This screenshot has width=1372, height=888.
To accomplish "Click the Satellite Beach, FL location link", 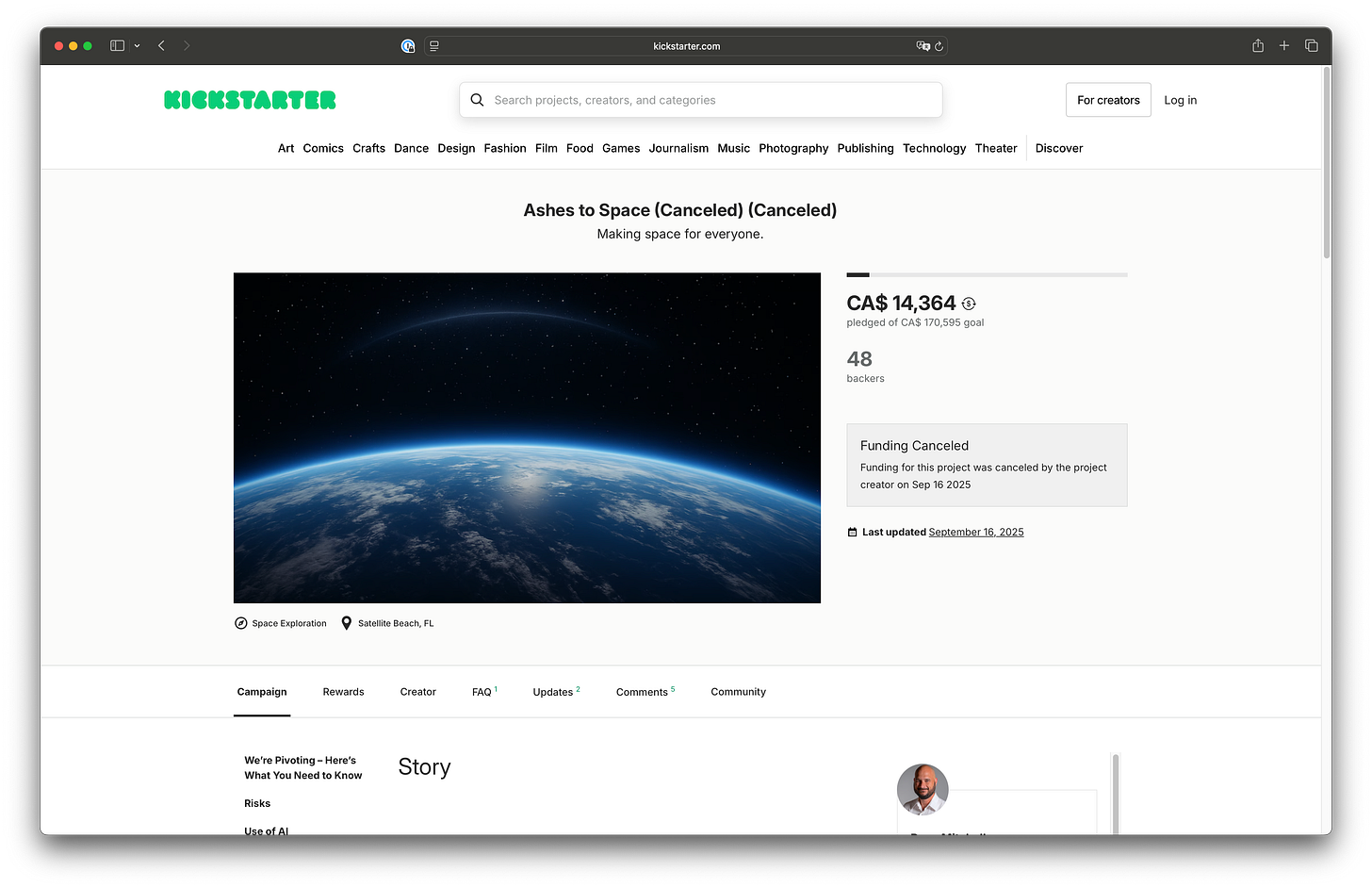I will [x=396, y=623].
